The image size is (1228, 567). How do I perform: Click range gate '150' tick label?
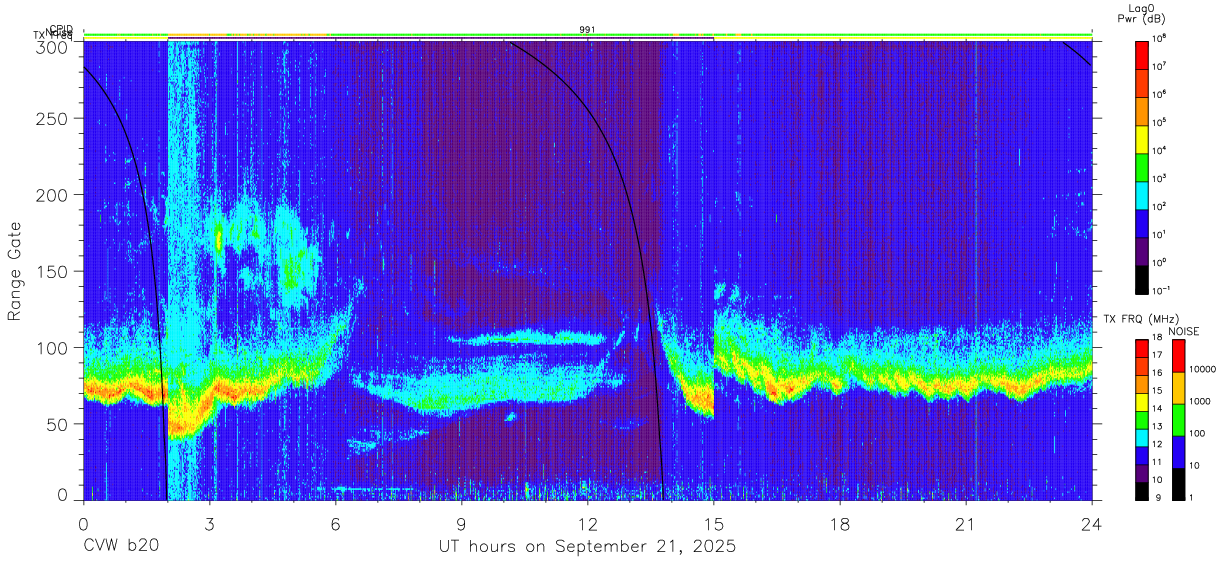pyautogui.click(x=51, y=272)
